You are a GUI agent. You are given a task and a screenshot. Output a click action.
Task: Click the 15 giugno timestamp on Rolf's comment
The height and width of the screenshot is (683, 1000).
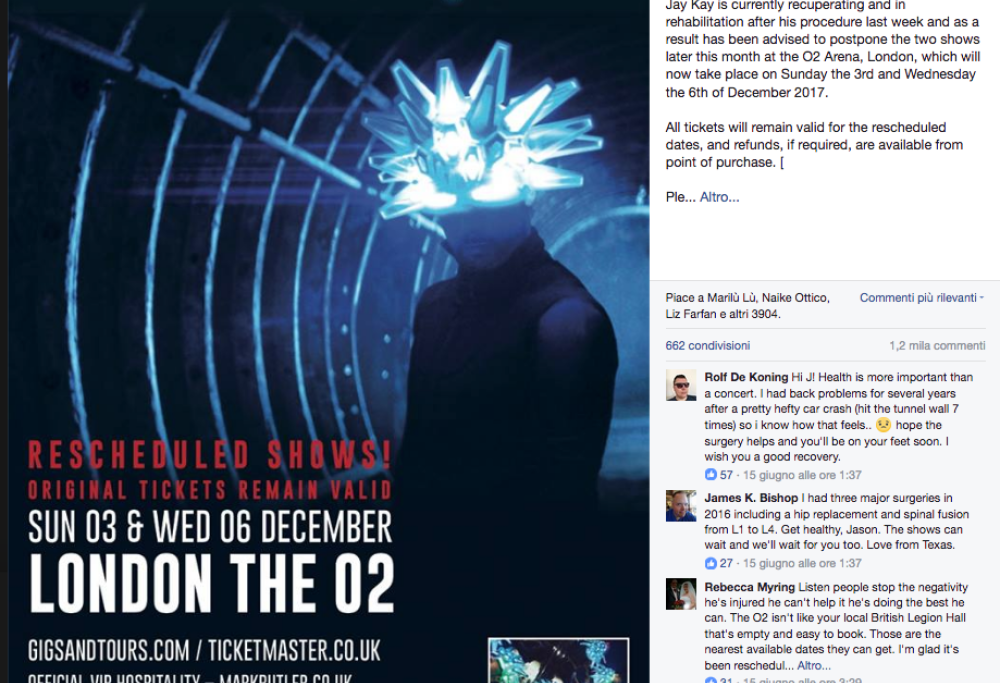coord(802,475)
